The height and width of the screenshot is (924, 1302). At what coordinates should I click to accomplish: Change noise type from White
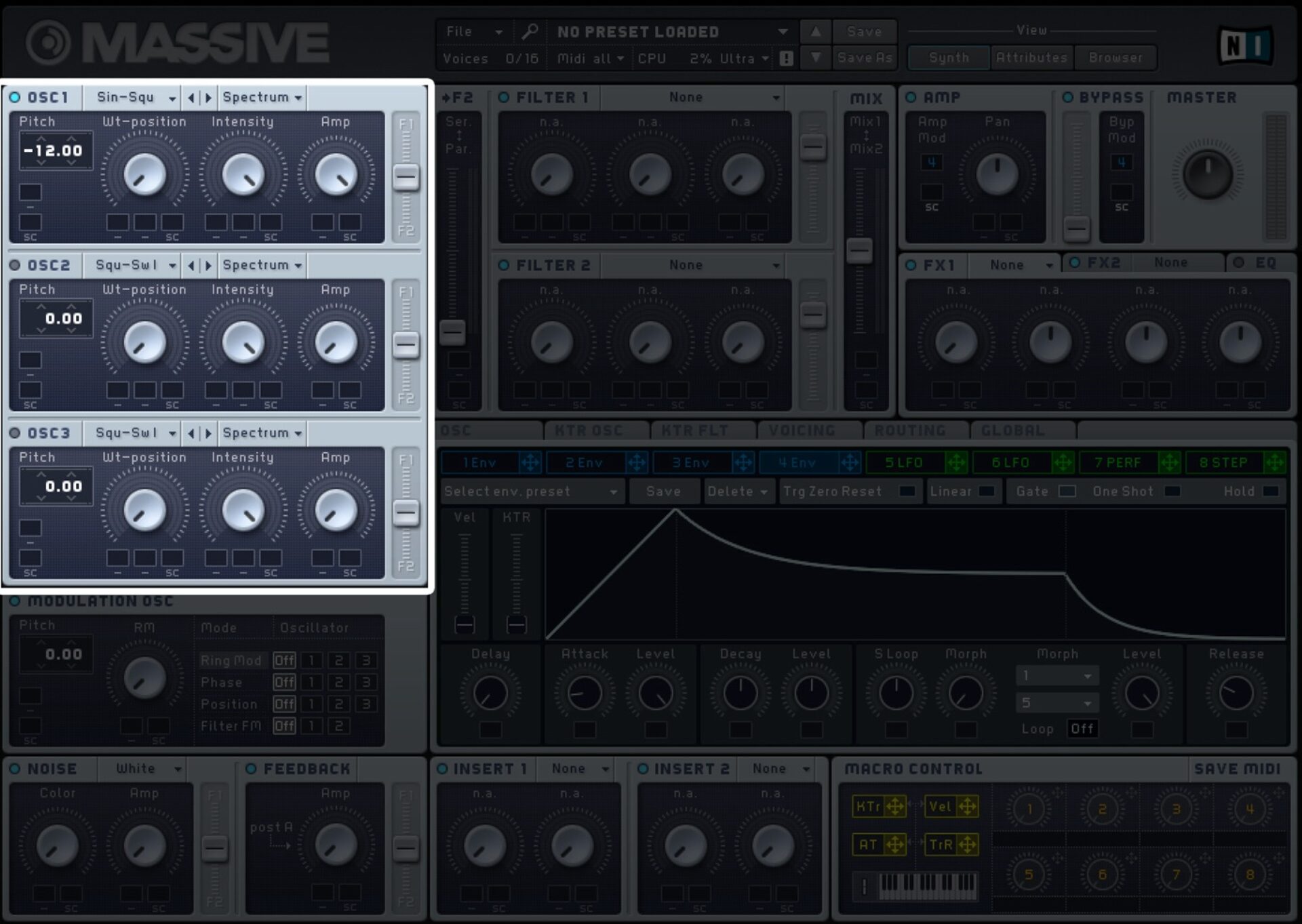point(144,768)
